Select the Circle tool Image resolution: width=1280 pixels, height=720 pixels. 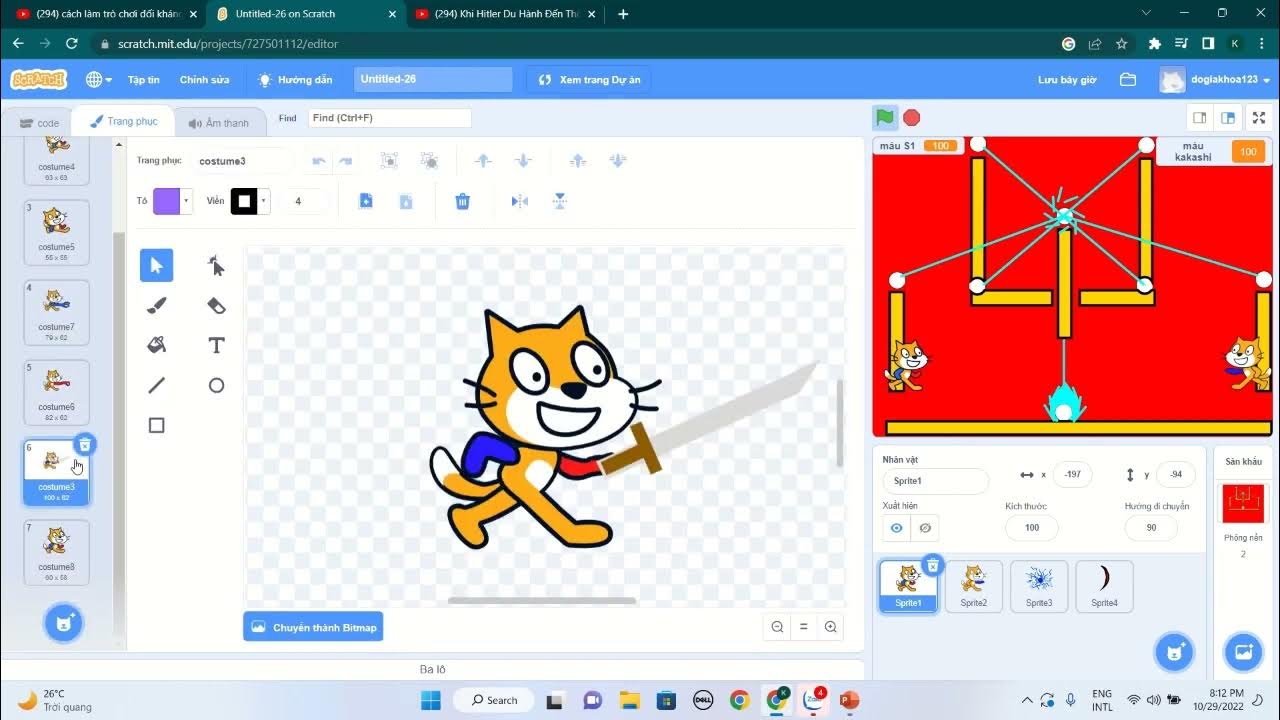click(x=216, y=385)
